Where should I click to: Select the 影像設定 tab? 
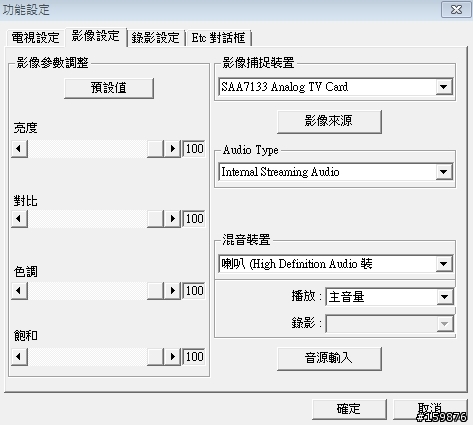tap(96, 36)
